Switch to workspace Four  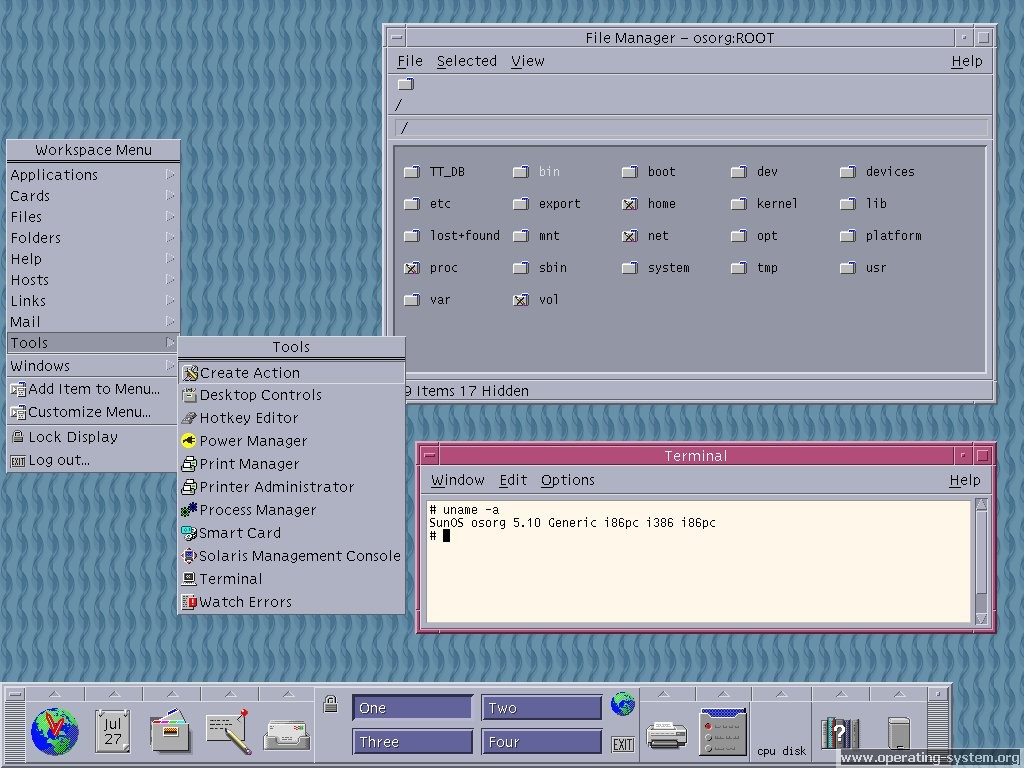pos(541,742)
